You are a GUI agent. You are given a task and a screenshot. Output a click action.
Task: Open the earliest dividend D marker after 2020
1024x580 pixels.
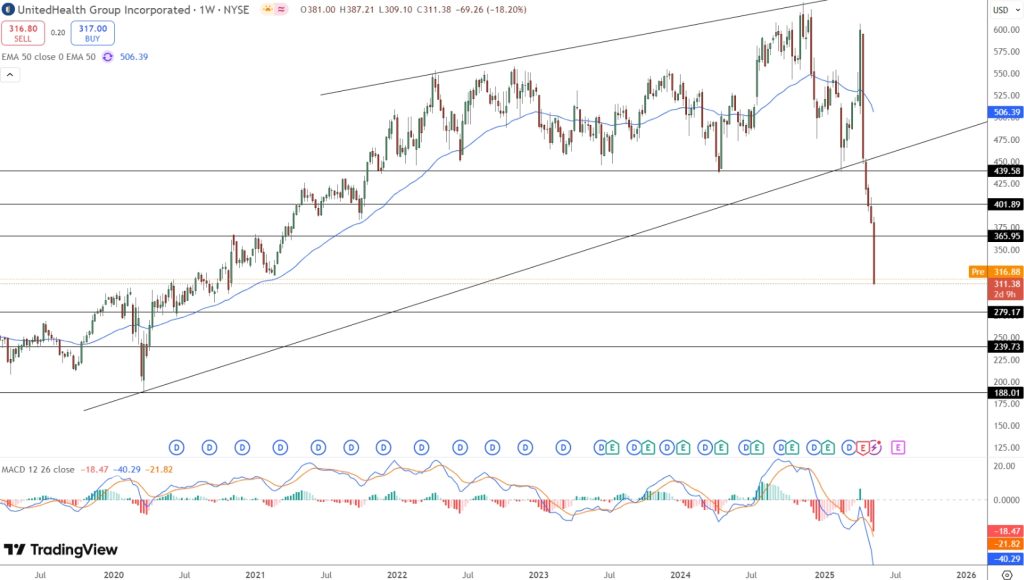coord(176,447)
